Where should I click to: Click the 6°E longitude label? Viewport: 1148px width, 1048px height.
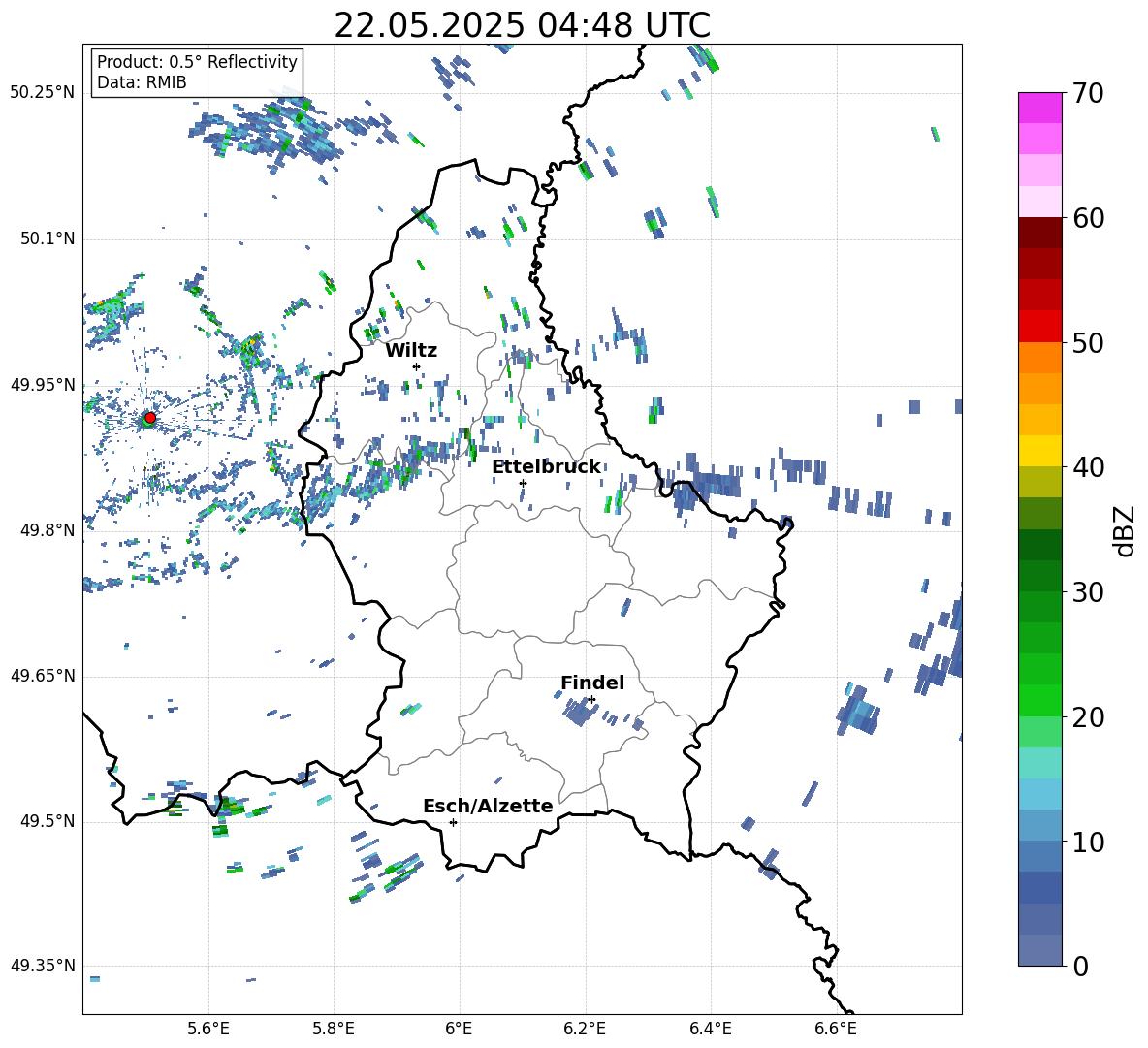[x=459, y=1029]
